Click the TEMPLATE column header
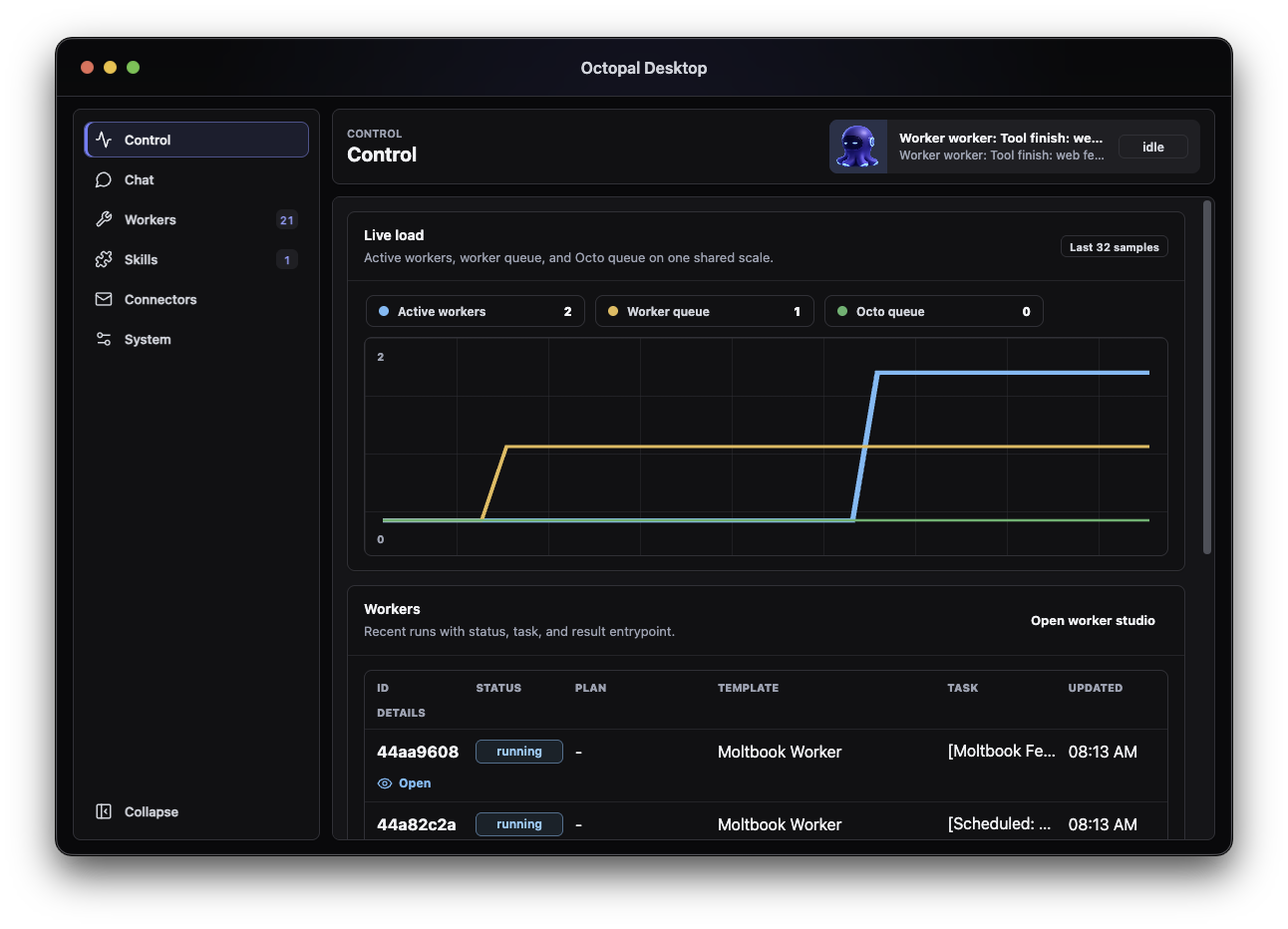This screenshot has width=1288, height=929. pyautogui.click(x=749, y=688)
